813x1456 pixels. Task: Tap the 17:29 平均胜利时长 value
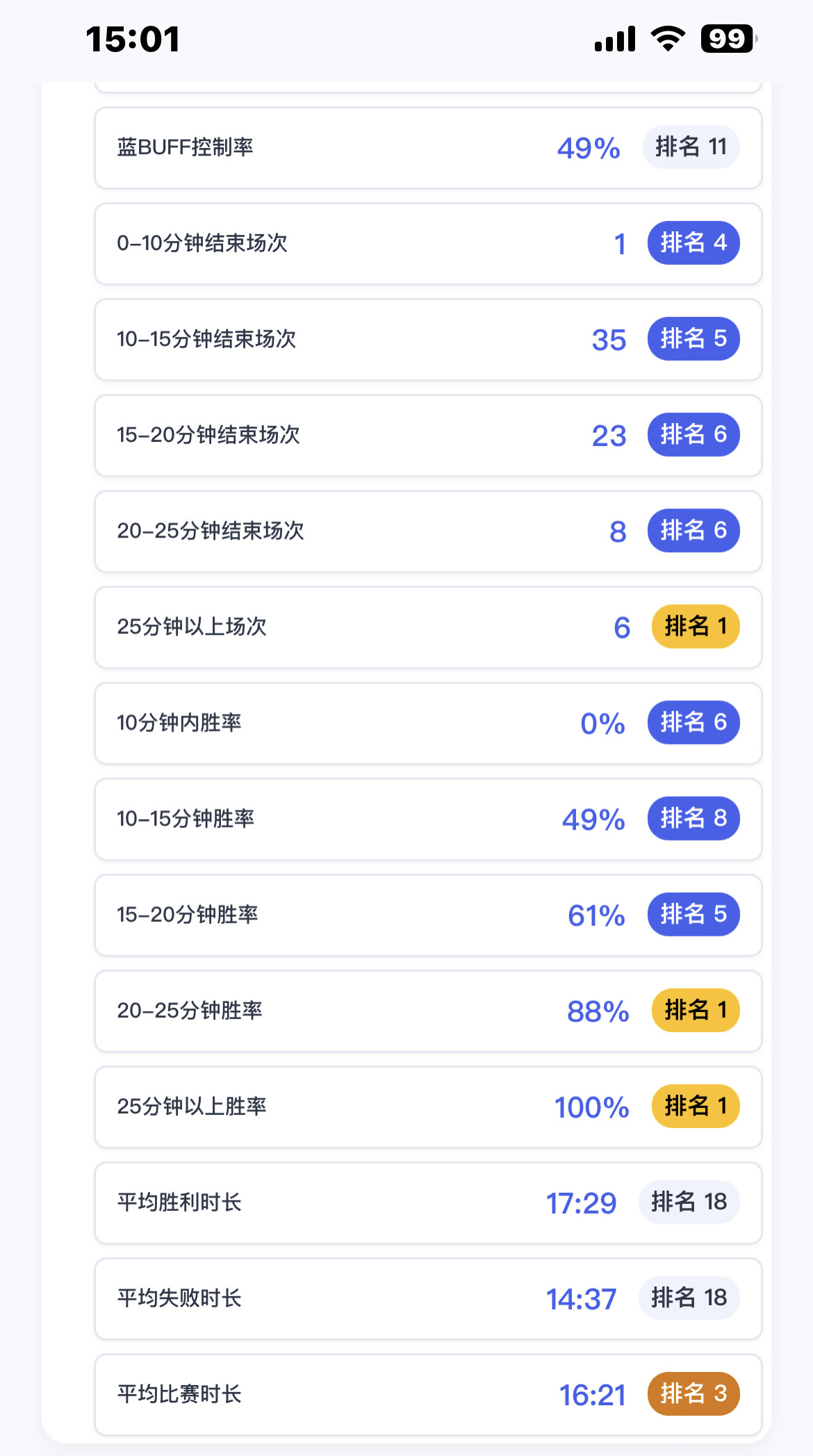click(x=581, y=1203)
